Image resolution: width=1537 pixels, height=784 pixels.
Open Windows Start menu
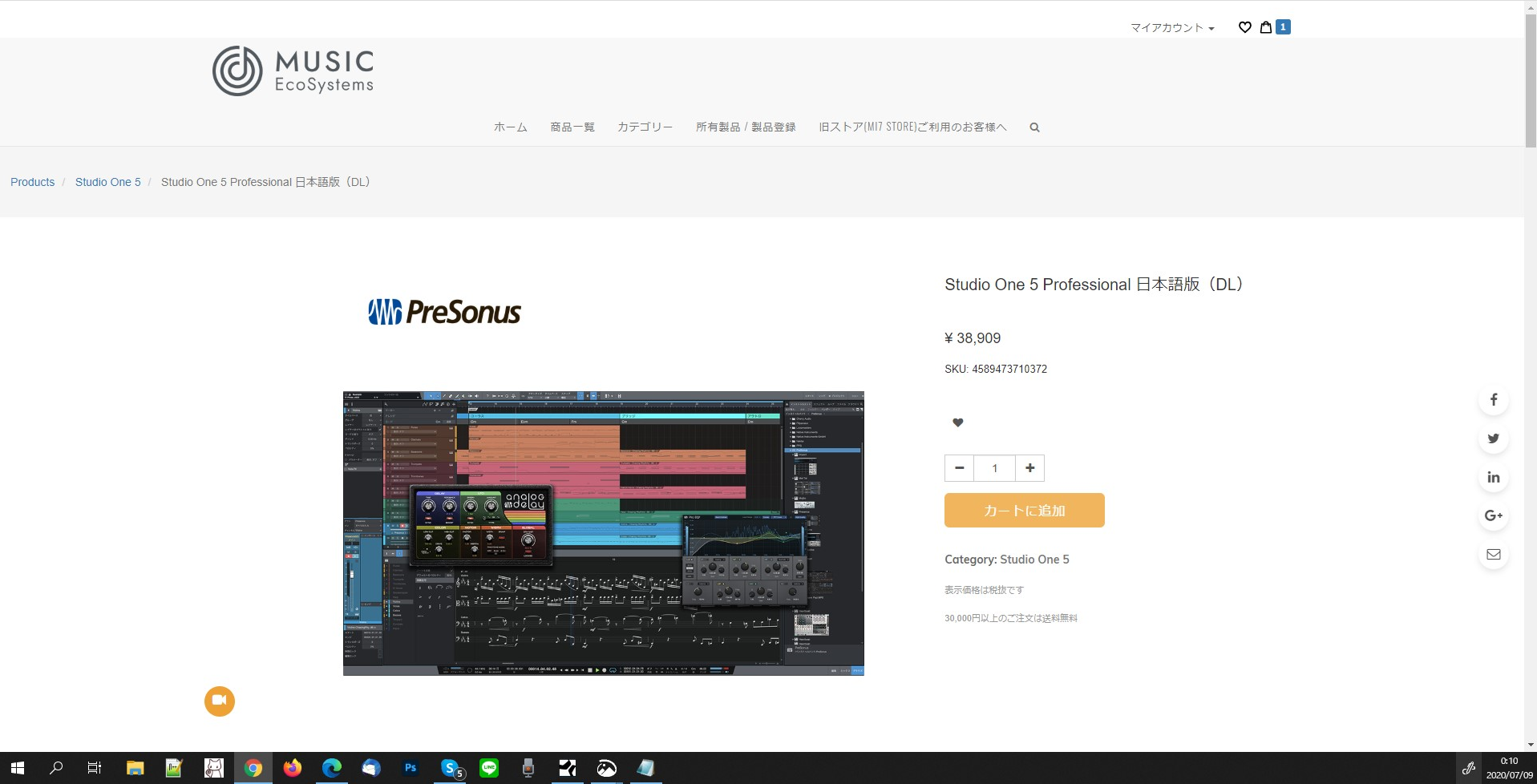(x=18, y=768)
